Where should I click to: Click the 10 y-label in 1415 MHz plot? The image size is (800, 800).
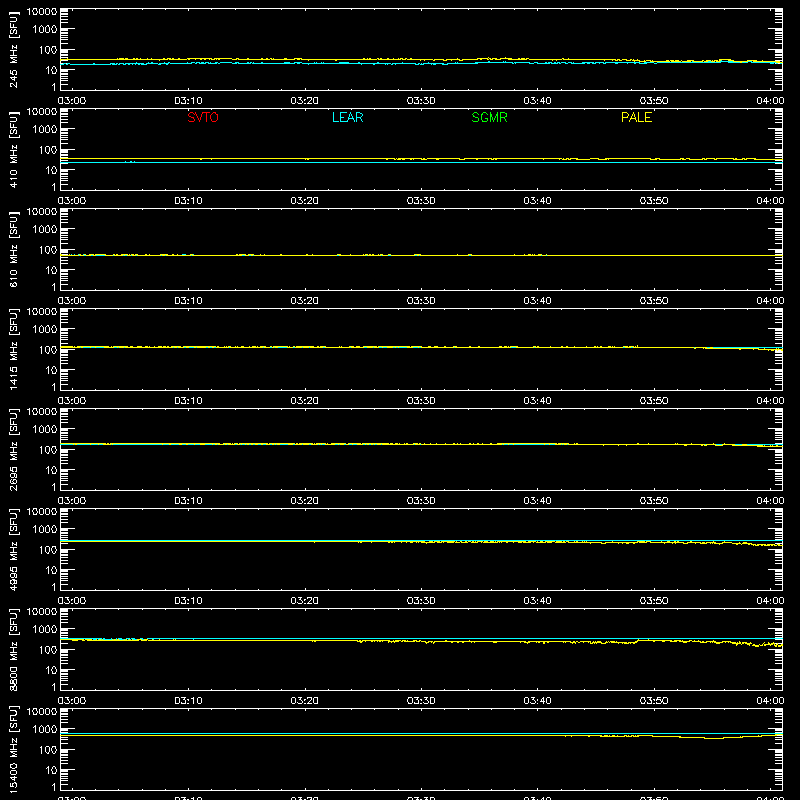pos(51,370)
